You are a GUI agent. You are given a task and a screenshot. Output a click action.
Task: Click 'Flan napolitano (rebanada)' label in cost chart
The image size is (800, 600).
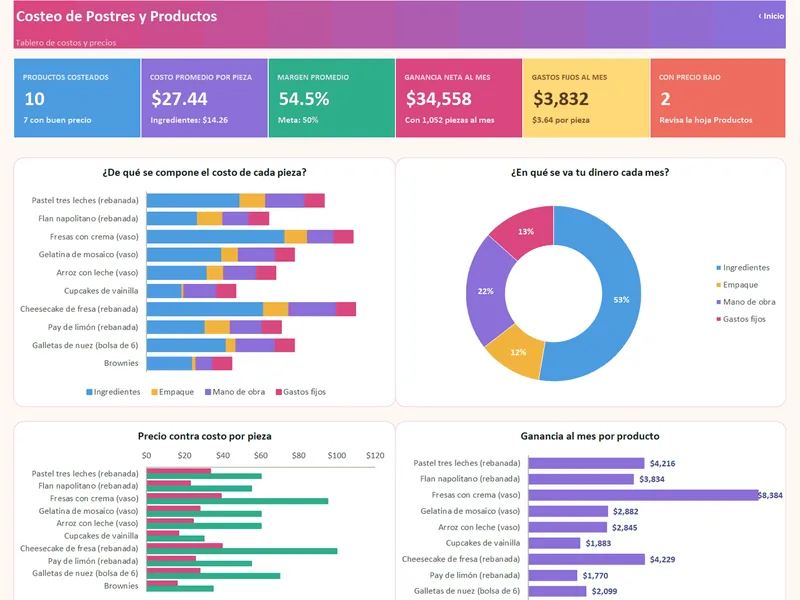tap(88, 218)
